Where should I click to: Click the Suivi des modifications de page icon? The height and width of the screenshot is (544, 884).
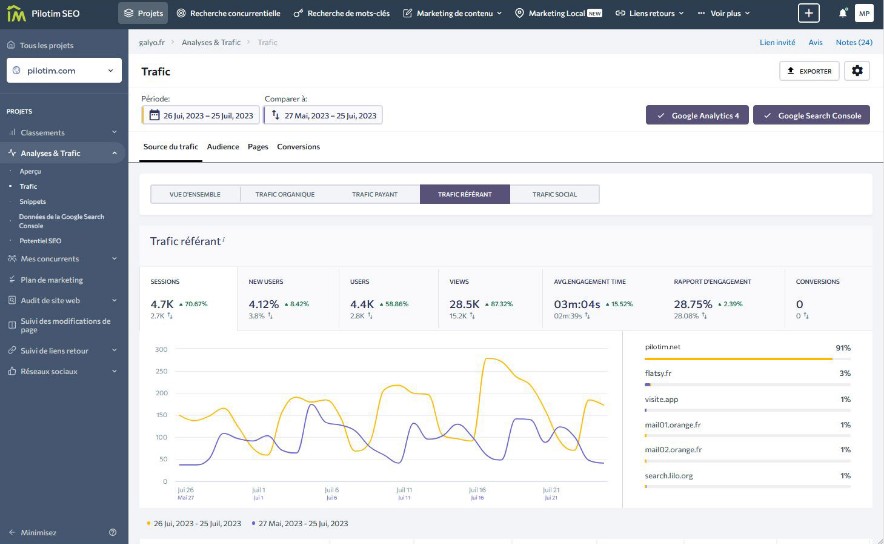click(x=12, y=325)
